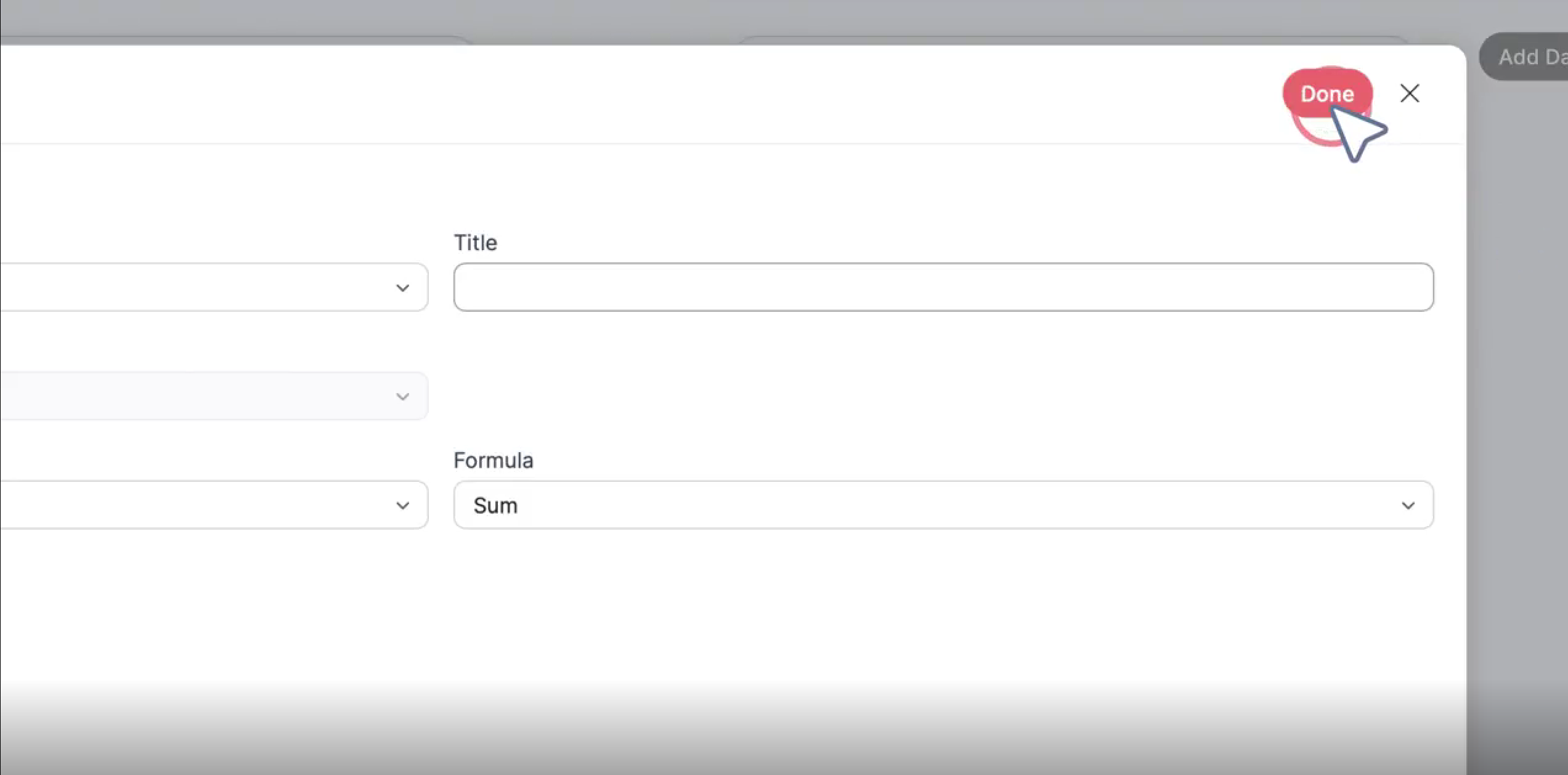The width and height of the screenshot is (1568, 775).
Task: Click dimmed backdrop strip above the dialog
Action: (x=616, y=18)
